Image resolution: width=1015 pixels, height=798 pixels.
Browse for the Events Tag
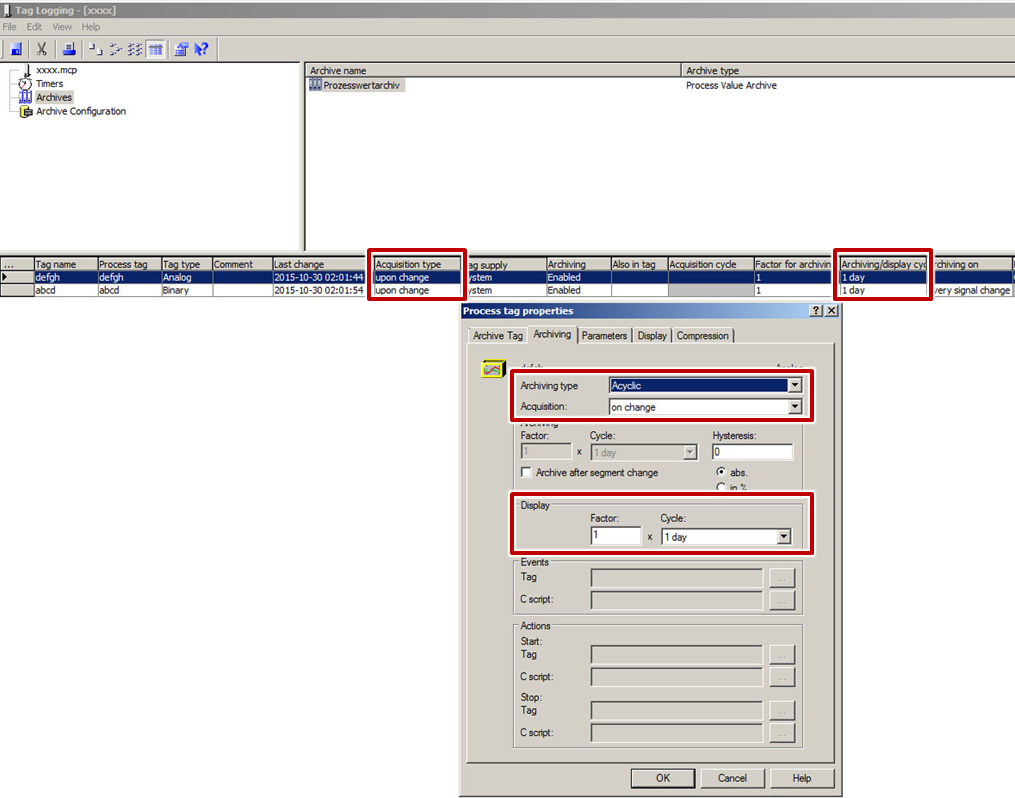pos(782,578)
